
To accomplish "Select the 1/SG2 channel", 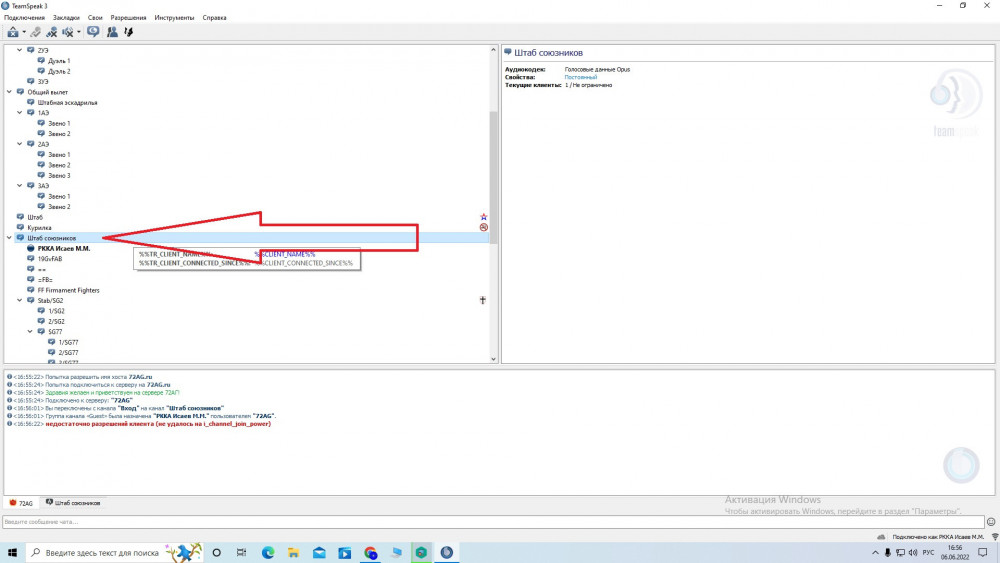I will [56, 311].
